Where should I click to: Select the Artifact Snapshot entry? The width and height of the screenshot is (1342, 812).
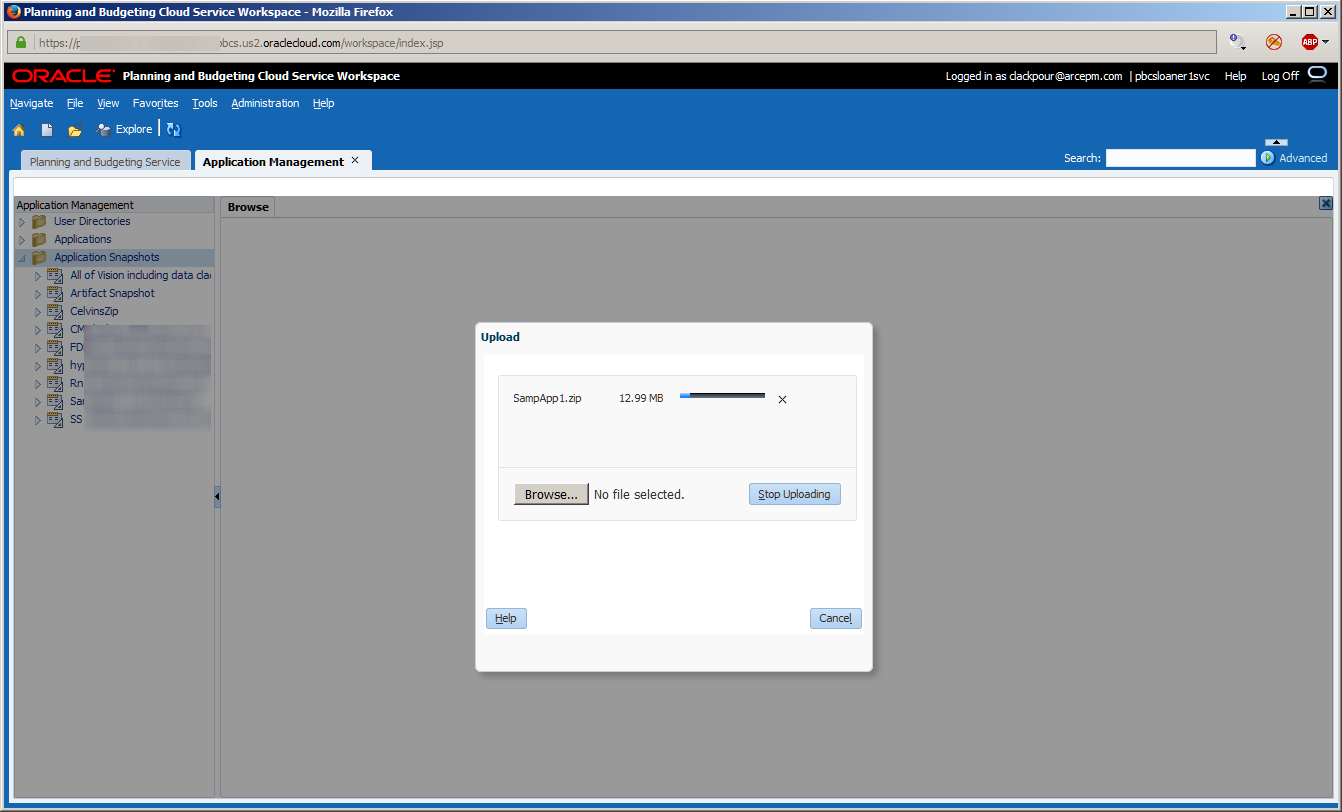coord(112,294)
